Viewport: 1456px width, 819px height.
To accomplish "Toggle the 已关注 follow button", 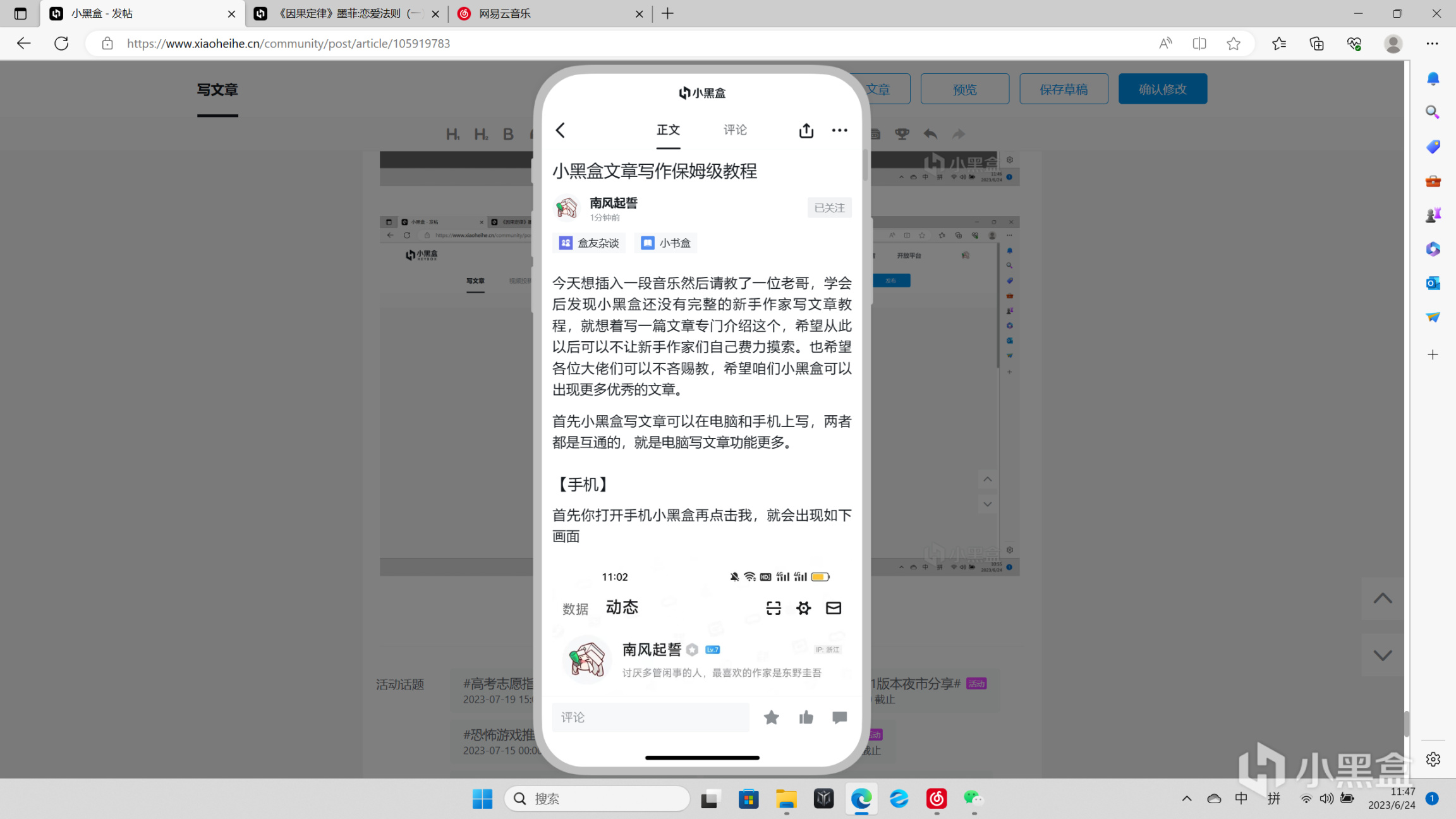I will point(829,208).
